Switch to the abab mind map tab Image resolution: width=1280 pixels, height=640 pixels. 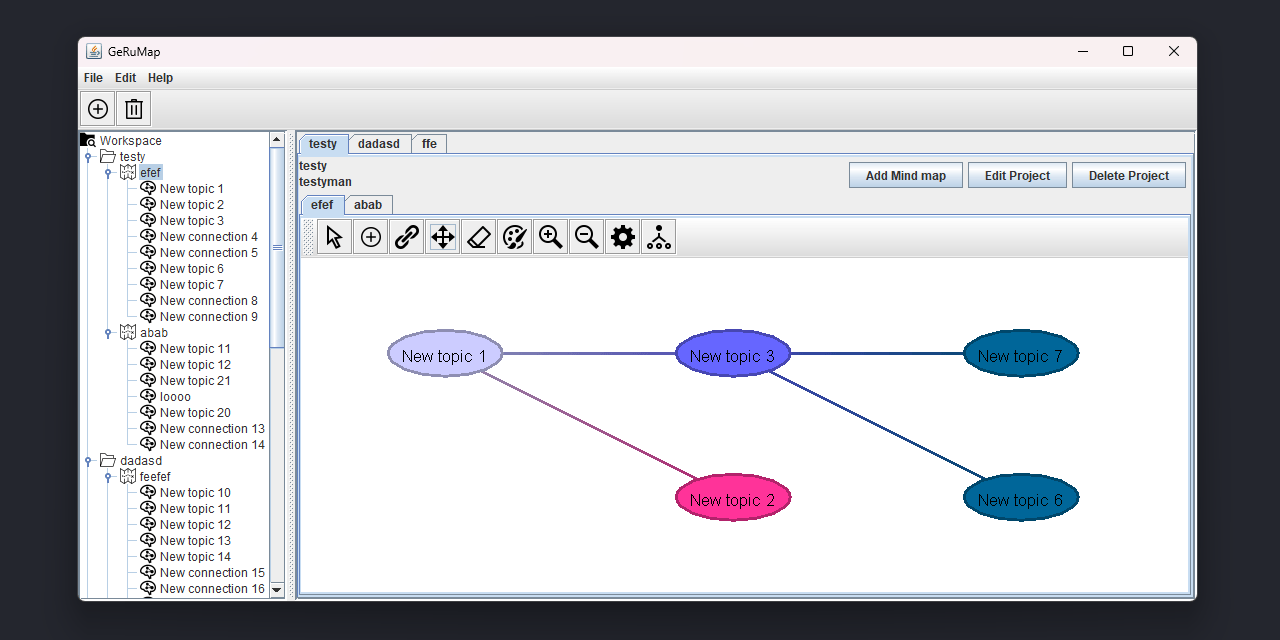[368, 204]
